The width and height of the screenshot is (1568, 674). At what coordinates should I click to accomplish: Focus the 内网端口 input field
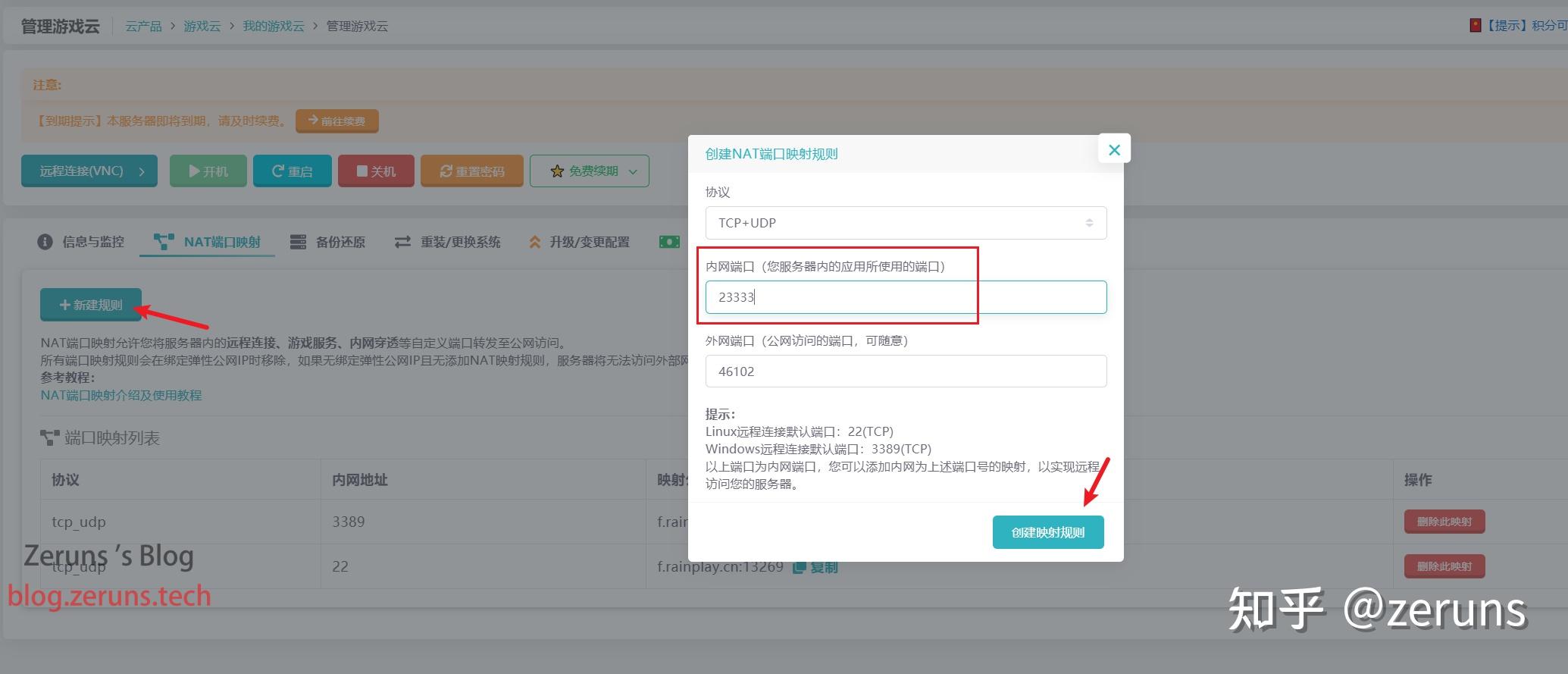(906, 297)
